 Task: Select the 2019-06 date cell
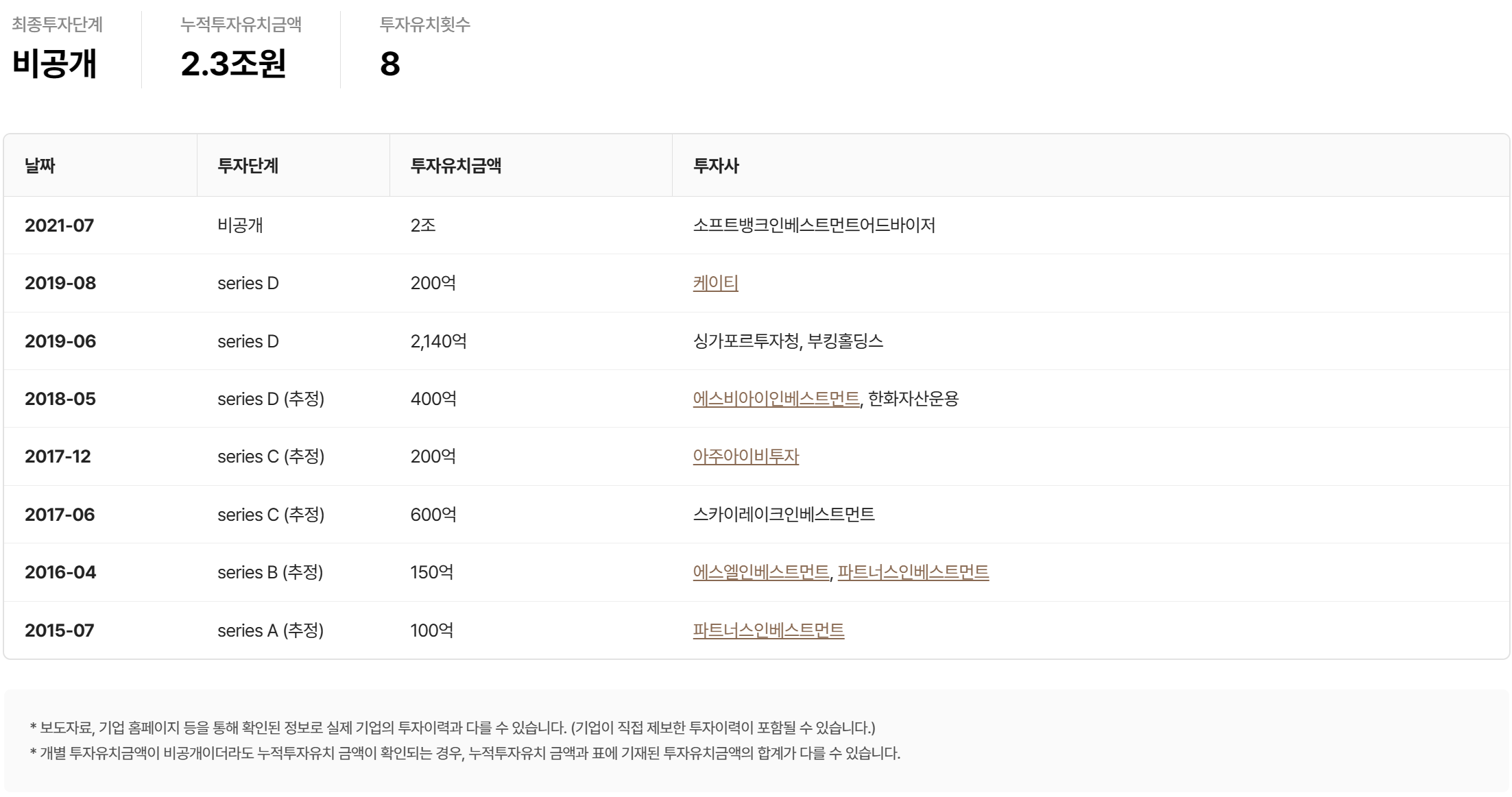pyautogui.click(x=60, y=341)
